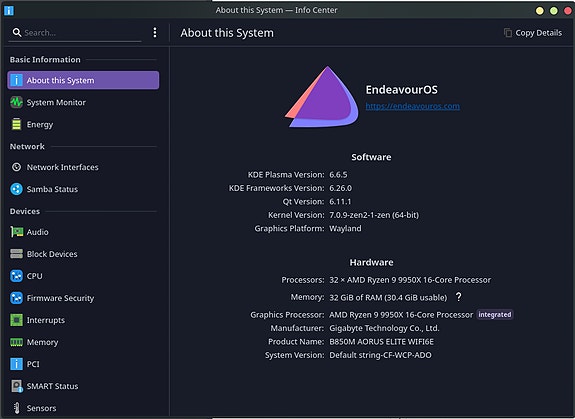Image resolution: width=575 pixels, height=419 pixels.
Task: Select the SMART Status icon
Action: coord(16,386)
